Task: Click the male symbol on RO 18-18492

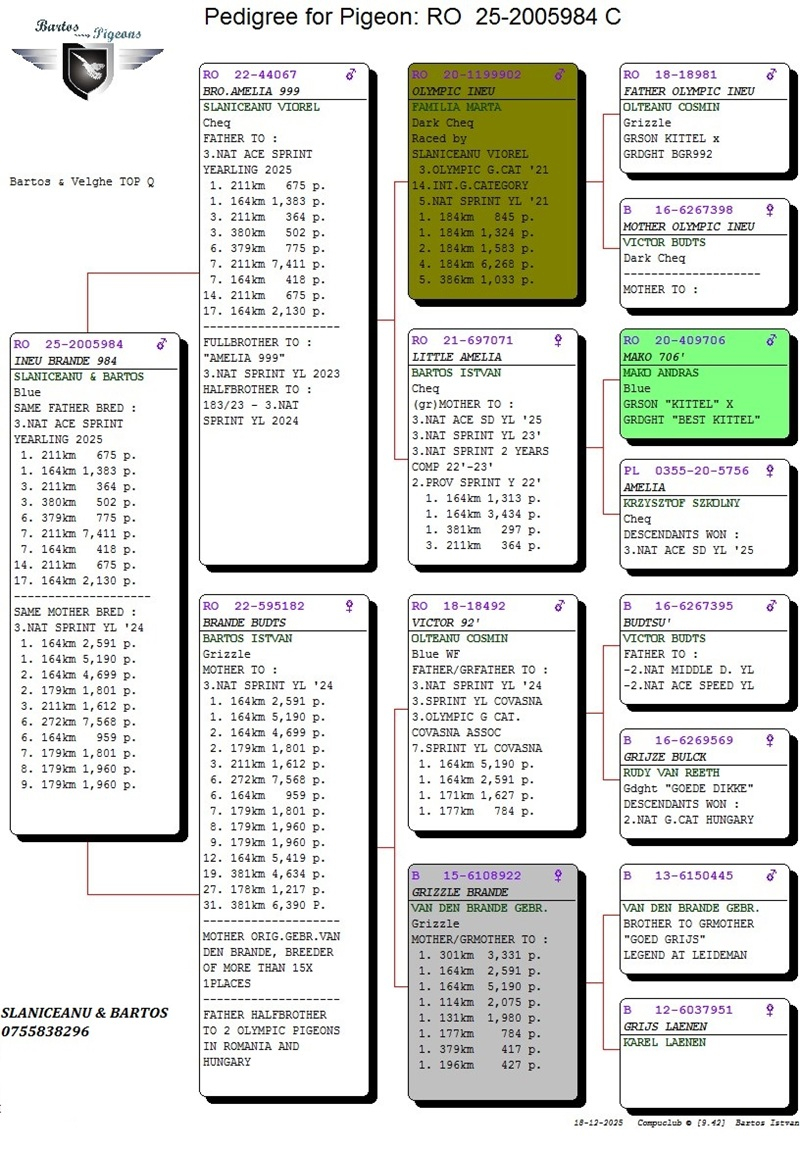Action: click(x=559, y=606)
